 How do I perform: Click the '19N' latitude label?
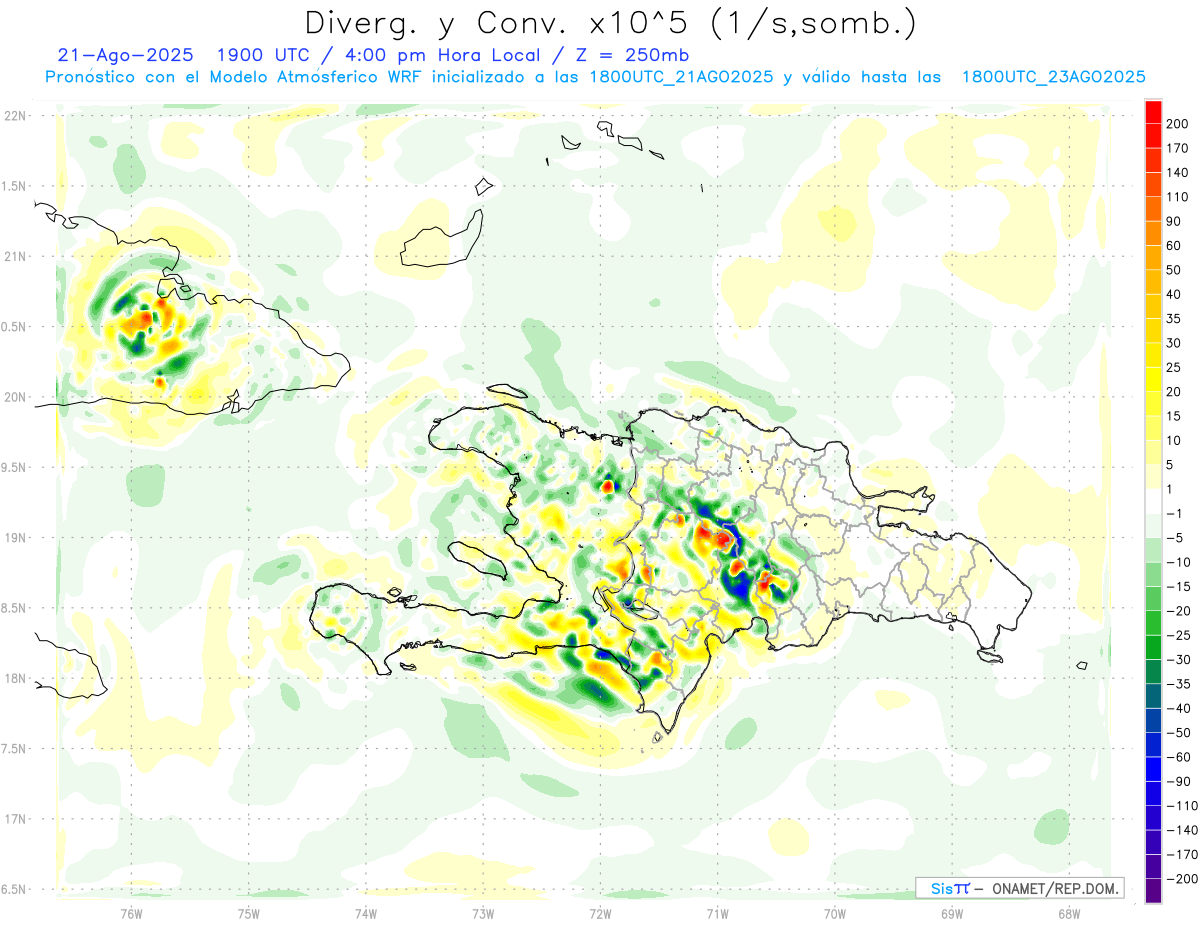[14, 537]
